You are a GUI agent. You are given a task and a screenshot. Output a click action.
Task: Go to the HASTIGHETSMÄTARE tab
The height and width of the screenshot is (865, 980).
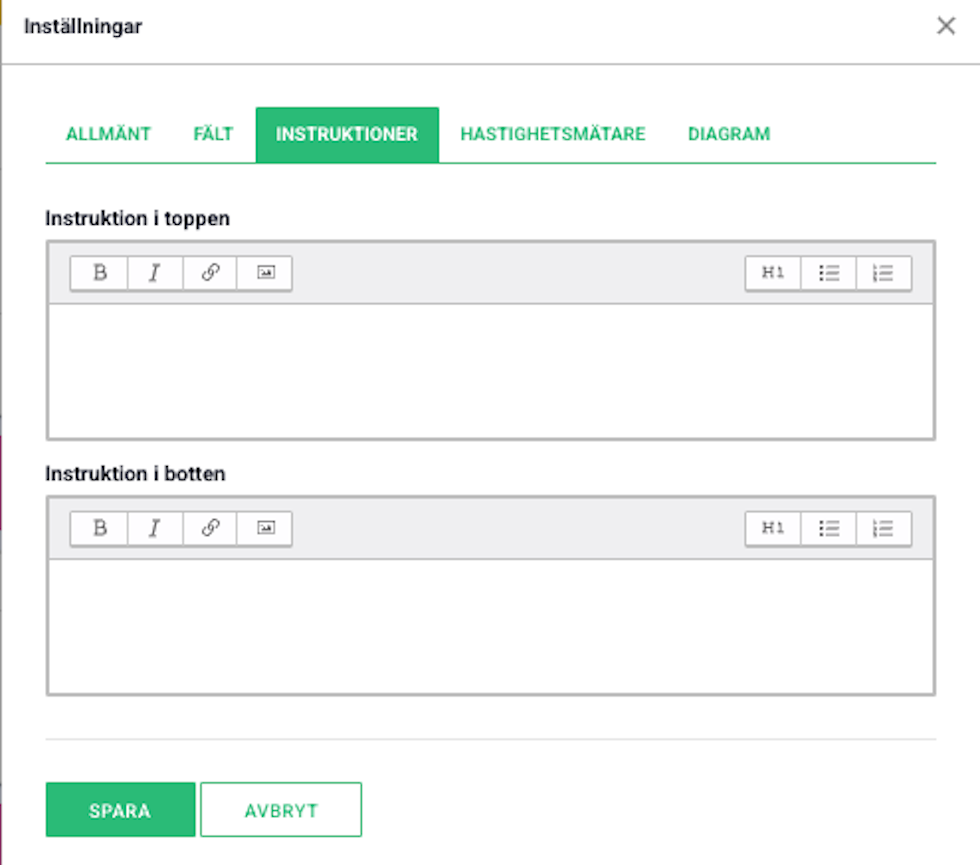click(552, 134)
